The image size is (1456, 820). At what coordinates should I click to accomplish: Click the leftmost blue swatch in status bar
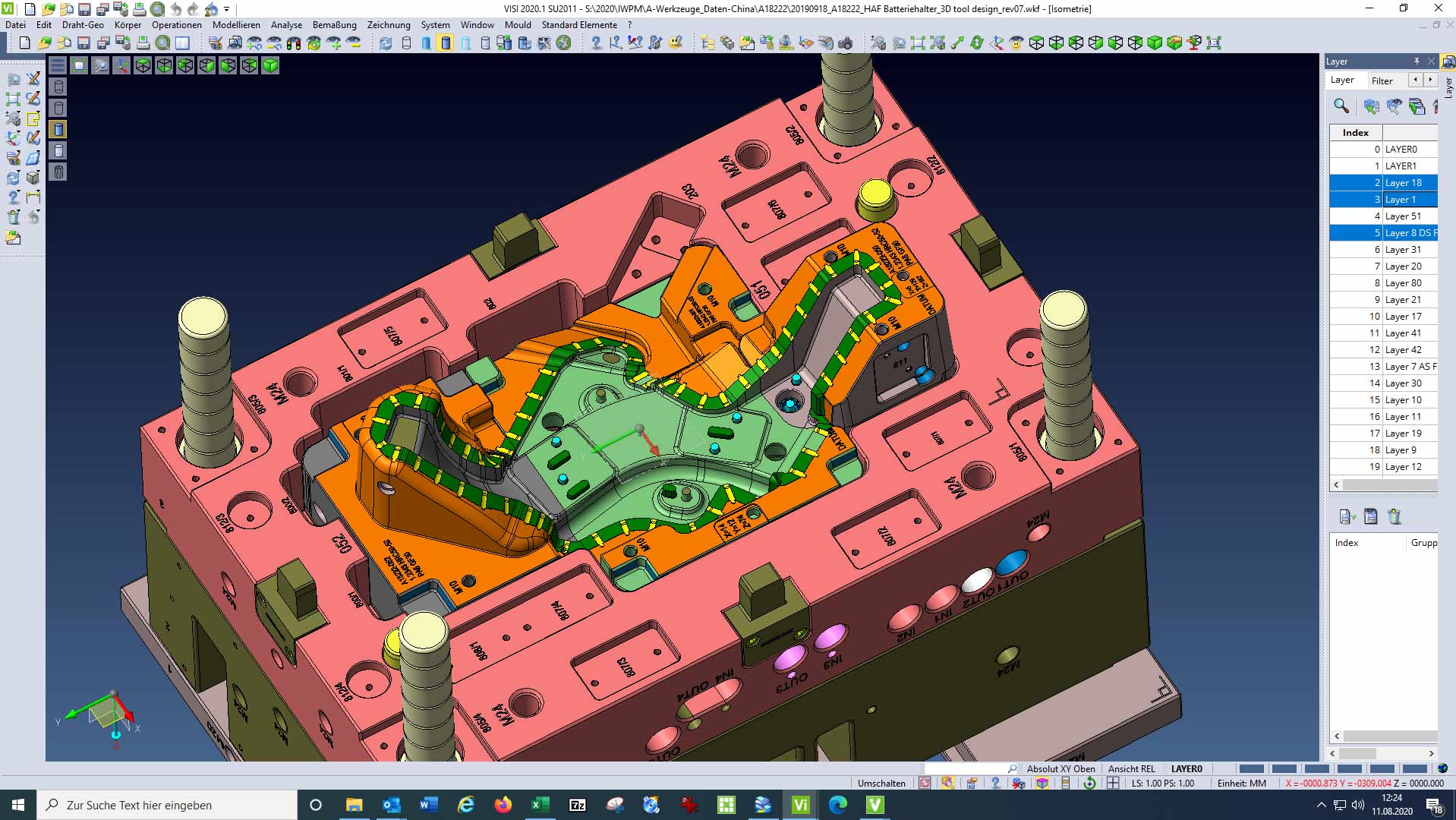tap(1251, 769)
